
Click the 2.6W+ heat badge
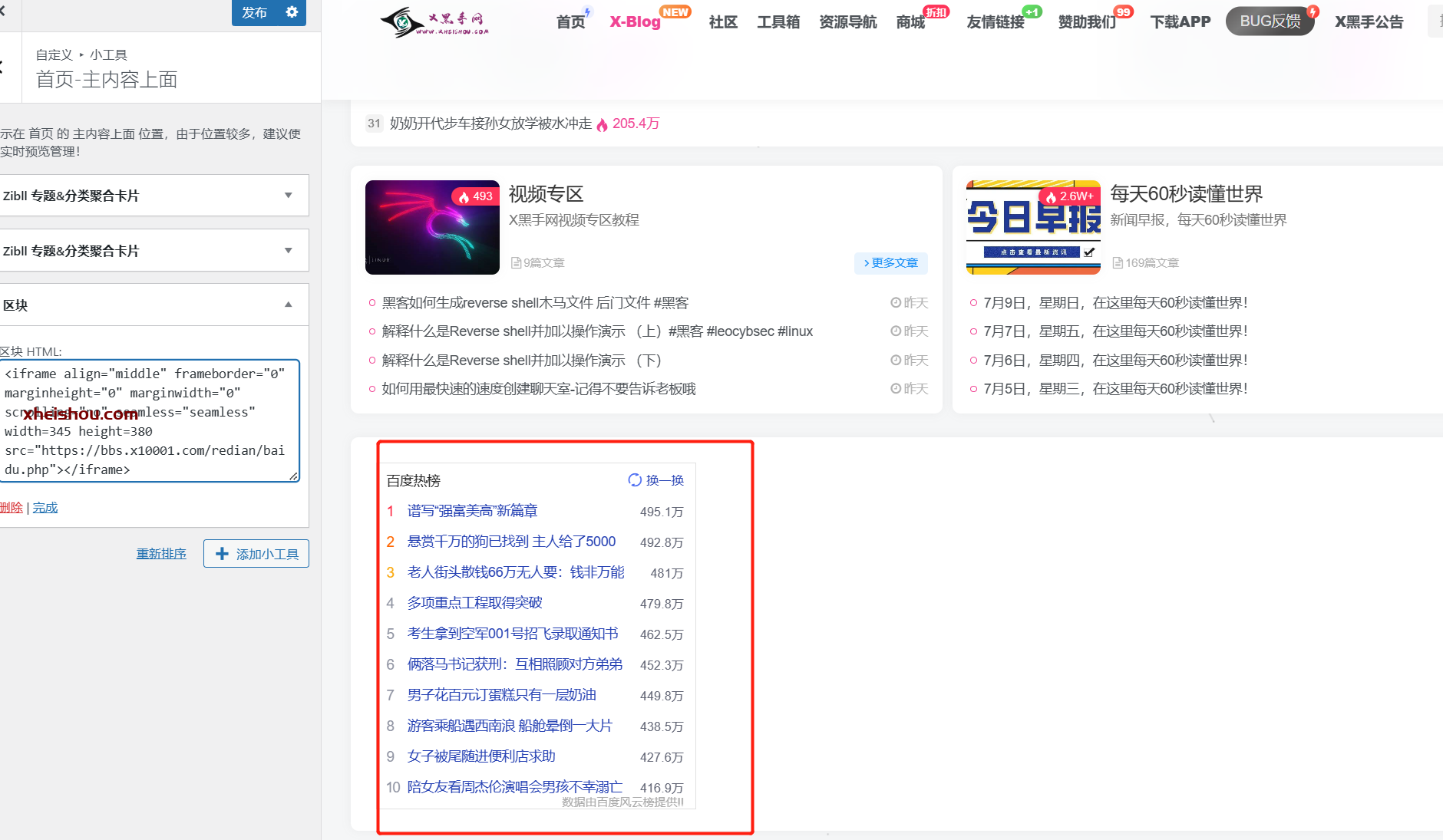pyautogui.click(x=1069, y=196)
